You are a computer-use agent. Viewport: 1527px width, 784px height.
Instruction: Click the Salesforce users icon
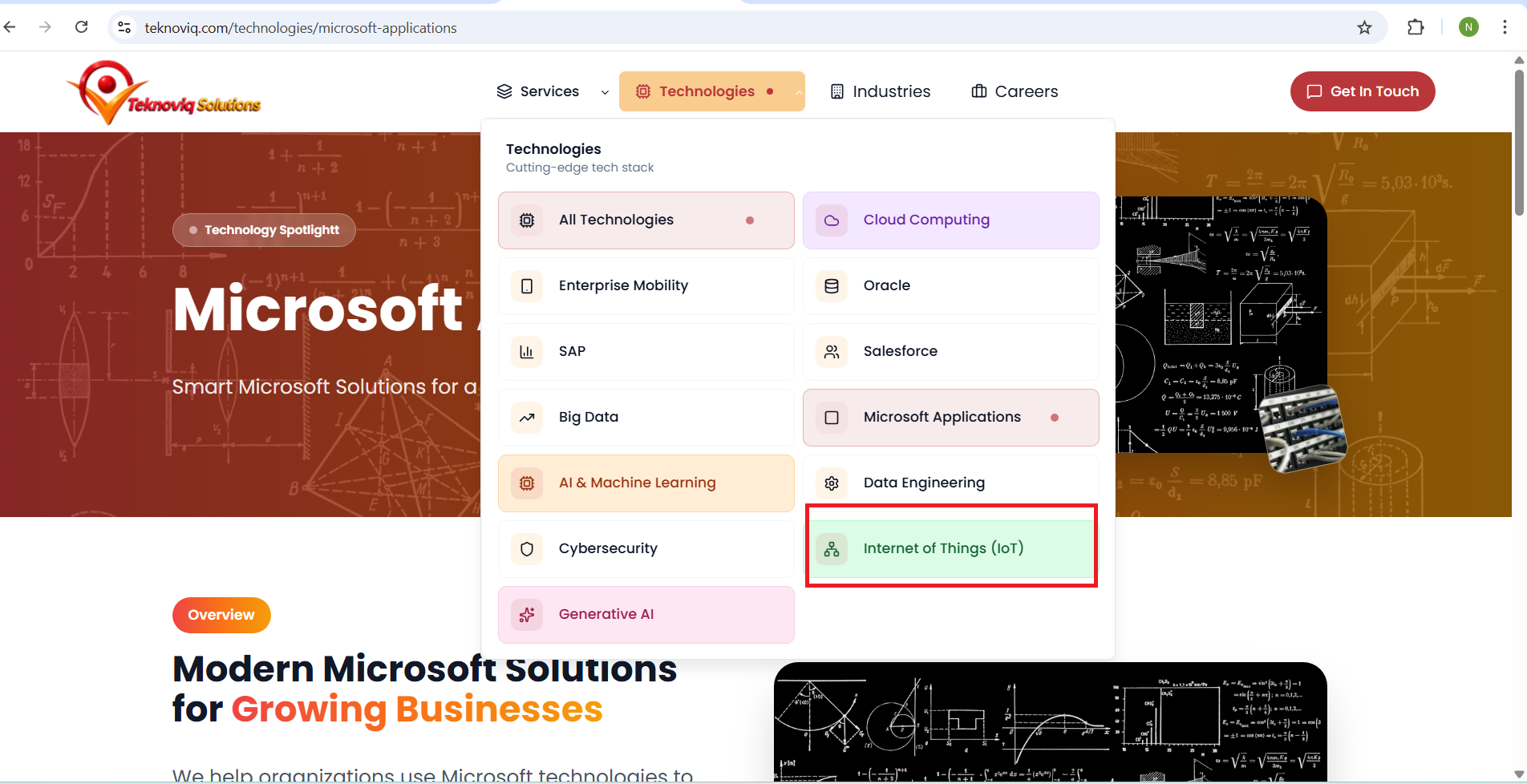click(x=832, y=352)
